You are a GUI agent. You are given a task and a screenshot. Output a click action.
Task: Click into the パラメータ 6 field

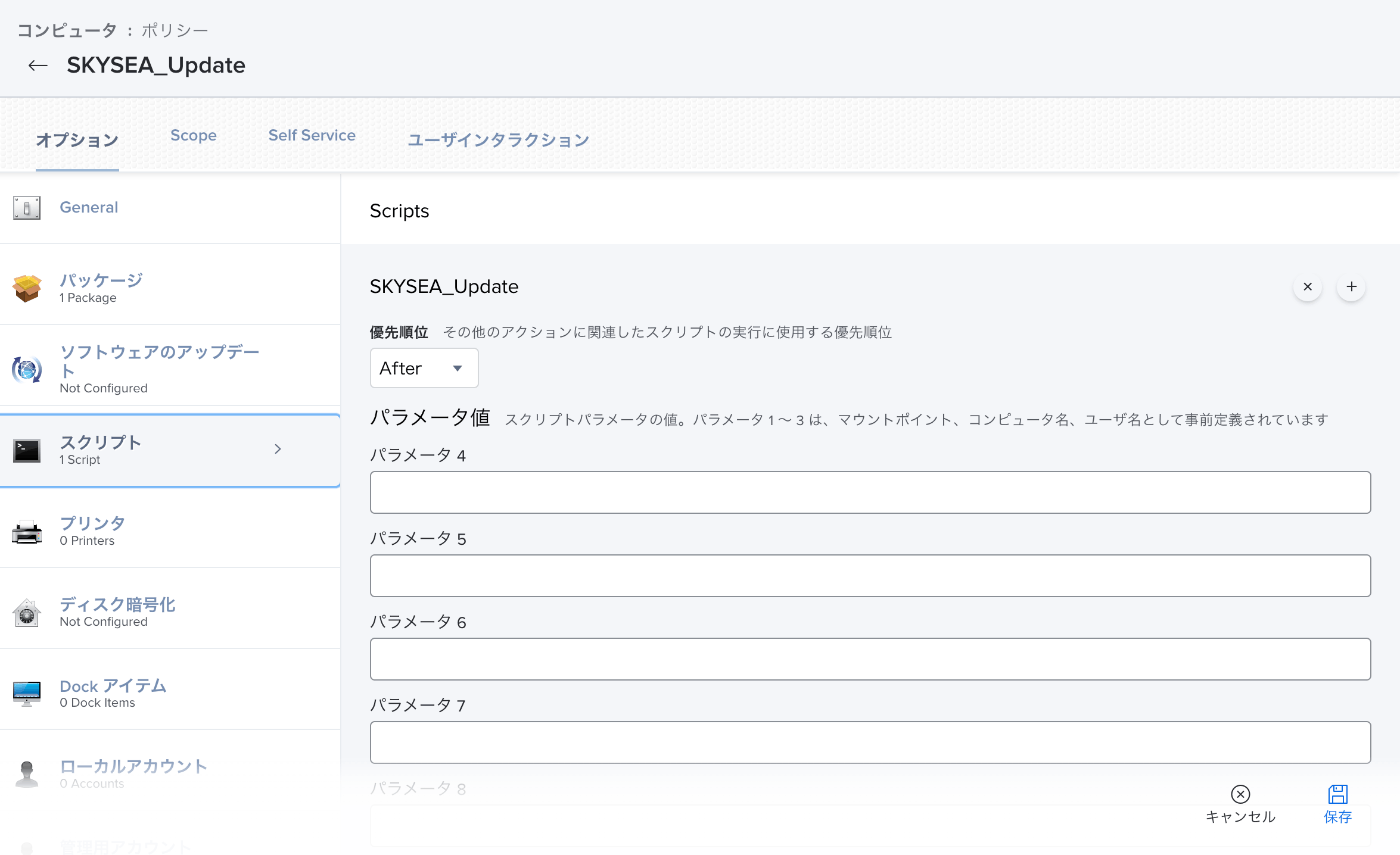870,659
